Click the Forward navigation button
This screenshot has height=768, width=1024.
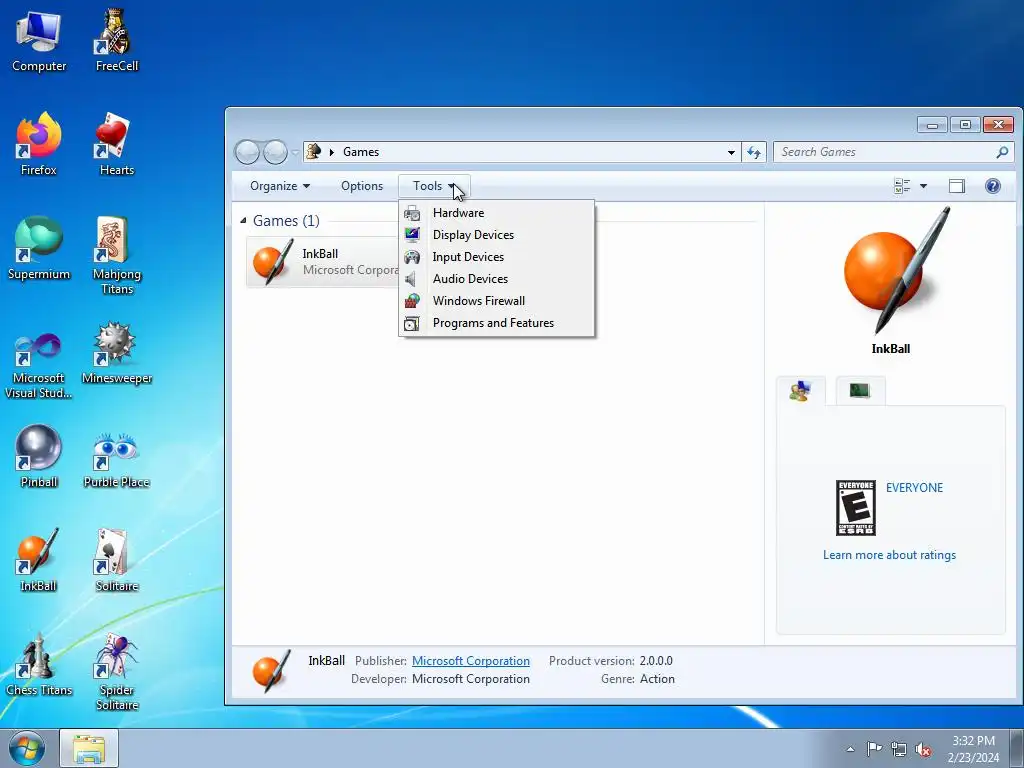point(275,152)
